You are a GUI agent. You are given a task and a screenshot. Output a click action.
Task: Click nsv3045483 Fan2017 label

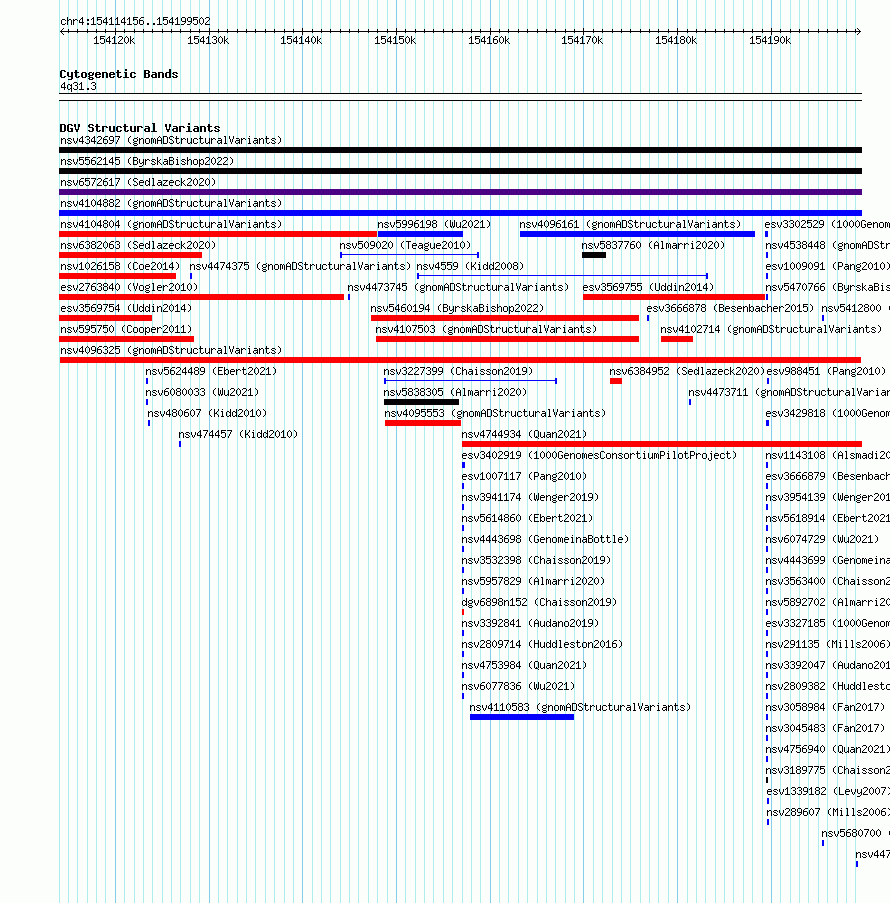(825, 729)
